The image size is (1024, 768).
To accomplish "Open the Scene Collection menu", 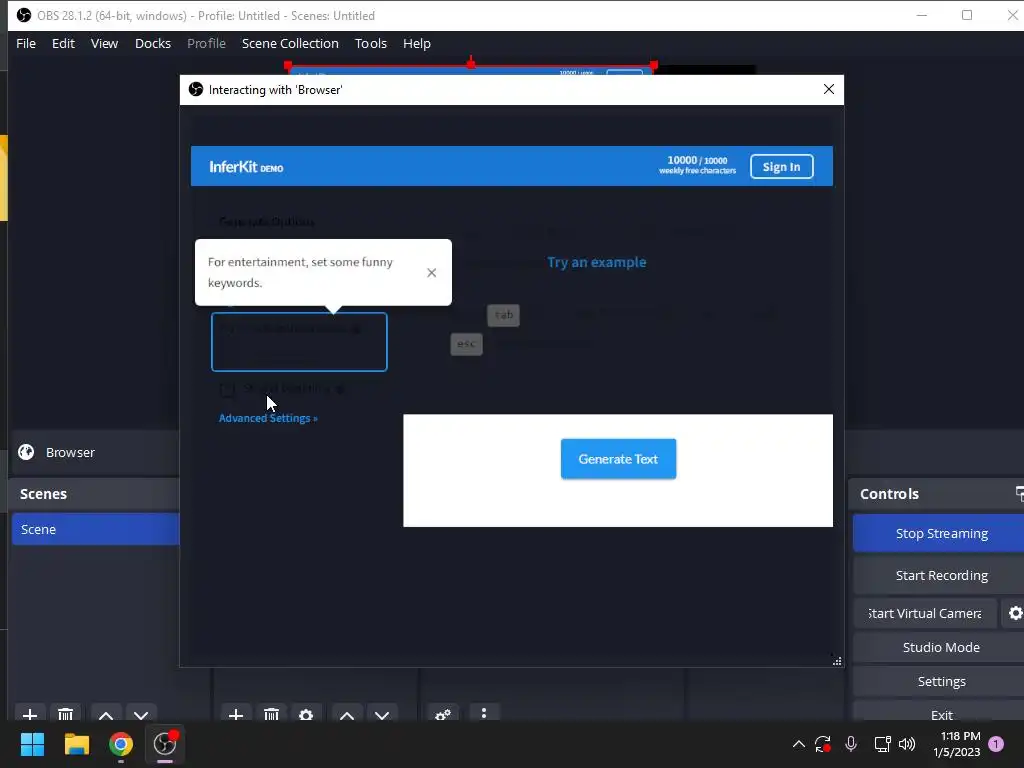I will 290,43.
